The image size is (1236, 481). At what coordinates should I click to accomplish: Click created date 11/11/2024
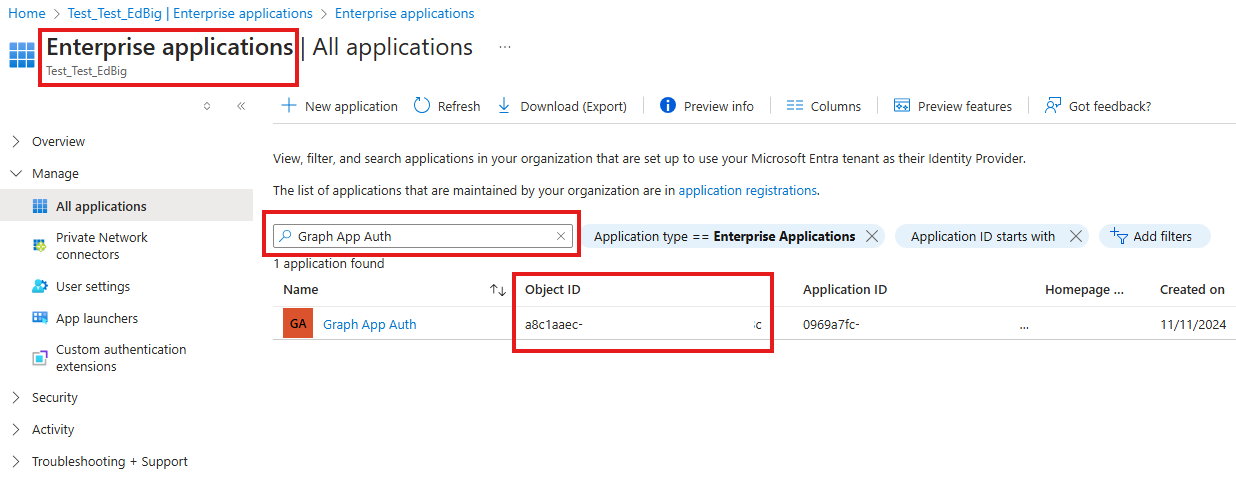[x=1193, y=324]
